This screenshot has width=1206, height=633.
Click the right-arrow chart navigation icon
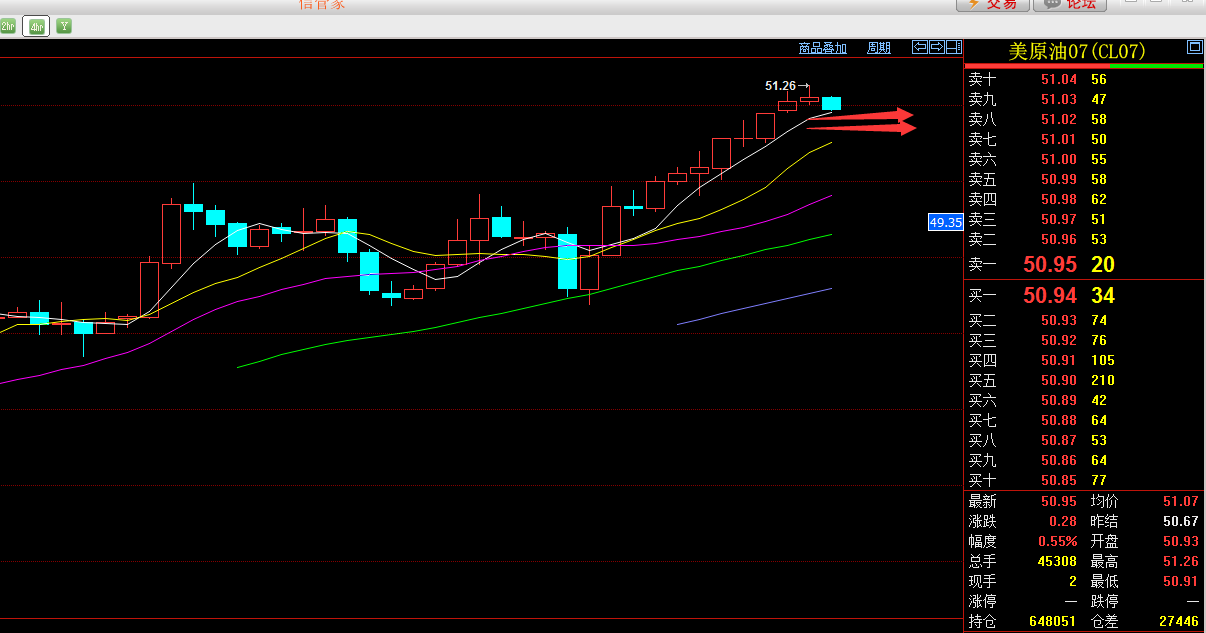937,47
